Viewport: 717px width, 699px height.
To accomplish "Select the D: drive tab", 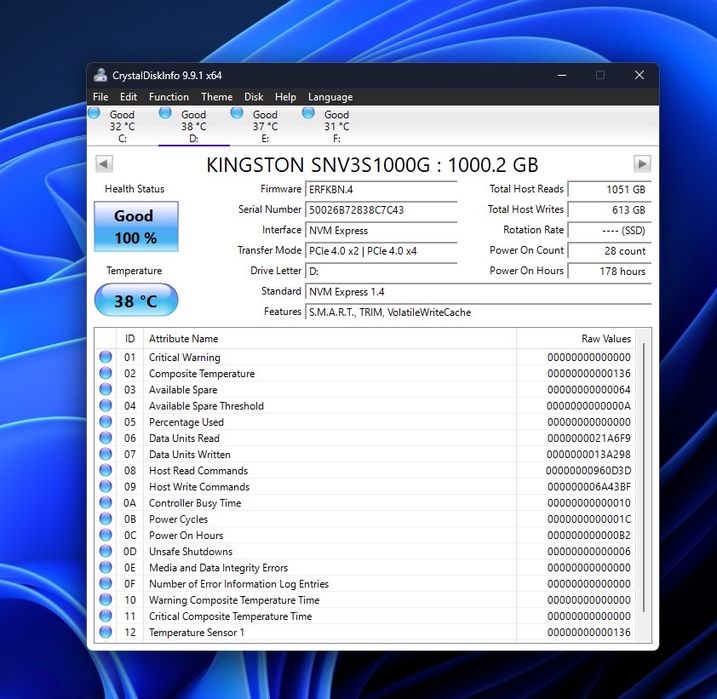I will 194,126.
